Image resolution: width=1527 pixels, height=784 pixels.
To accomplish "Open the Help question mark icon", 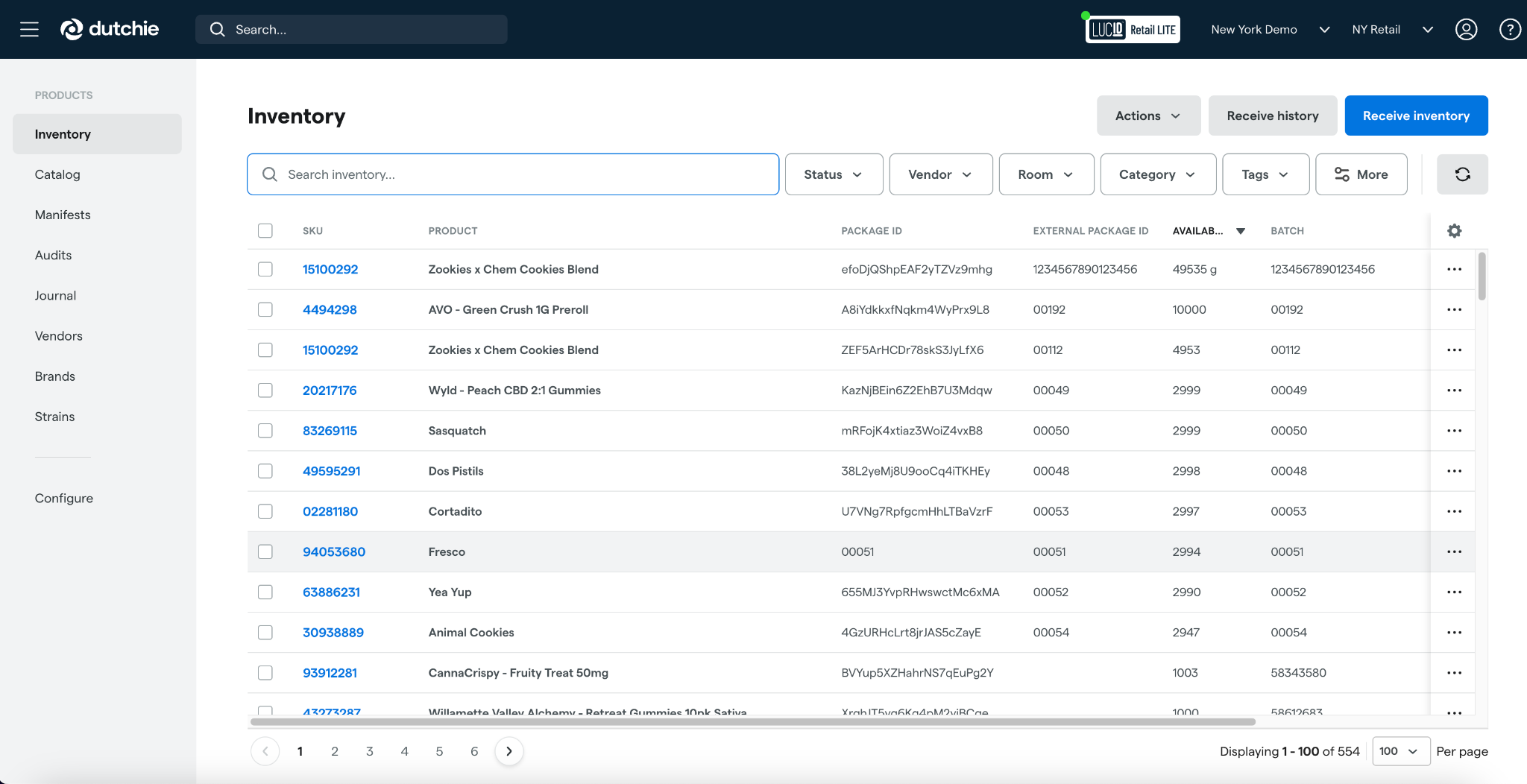I will [1509, 29].
